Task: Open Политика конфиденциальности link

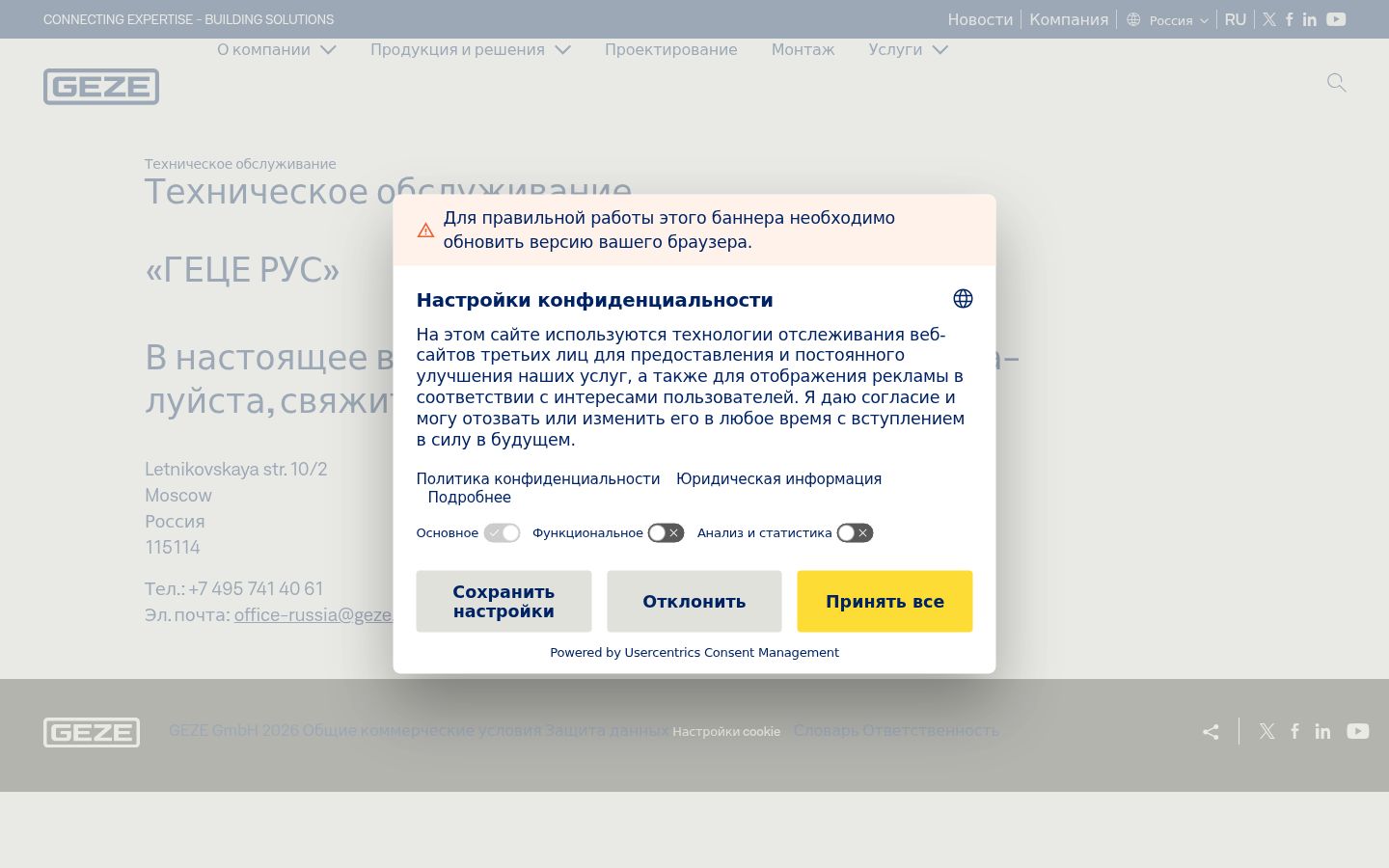Action: tap(538, 479)
